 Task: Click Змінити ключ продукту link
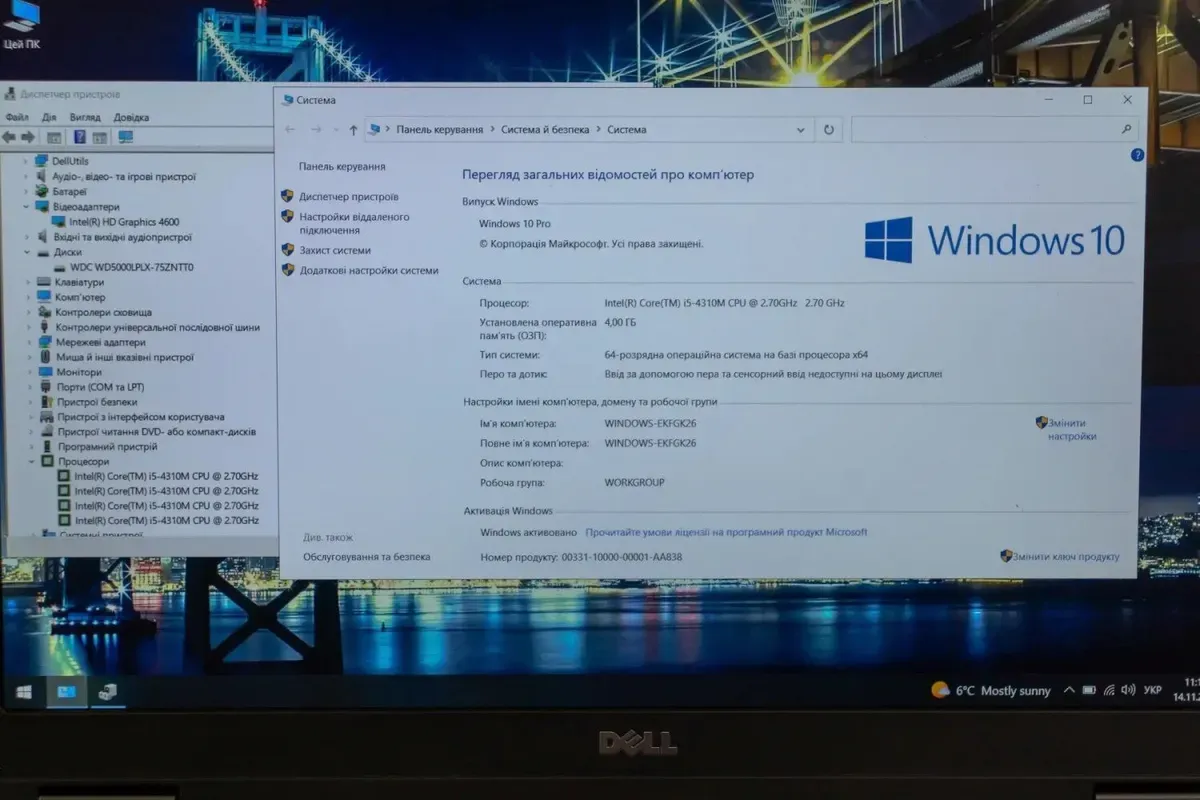1066,557
